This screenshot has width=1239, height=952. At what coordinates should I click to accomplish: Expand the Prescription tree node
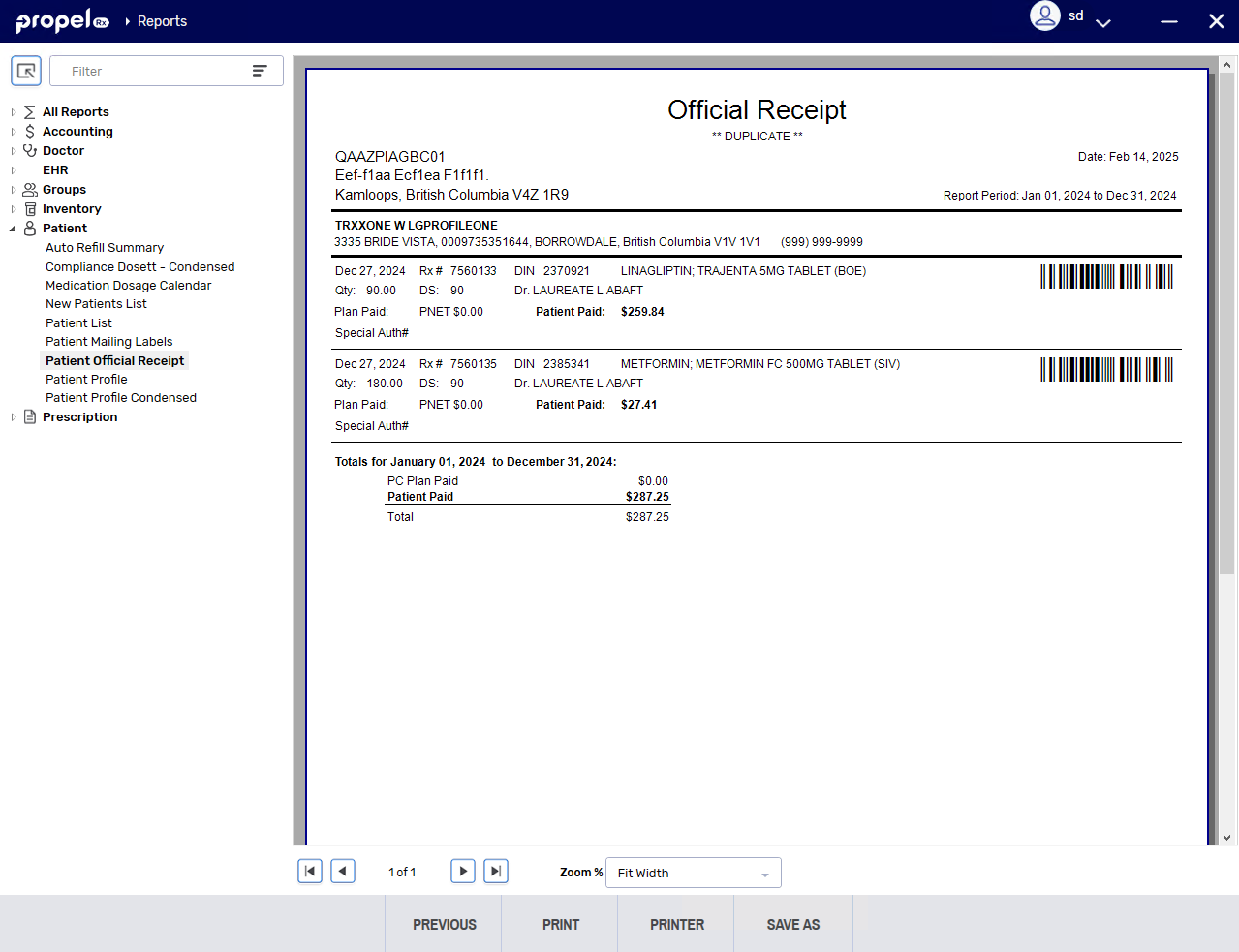(14, 417)
